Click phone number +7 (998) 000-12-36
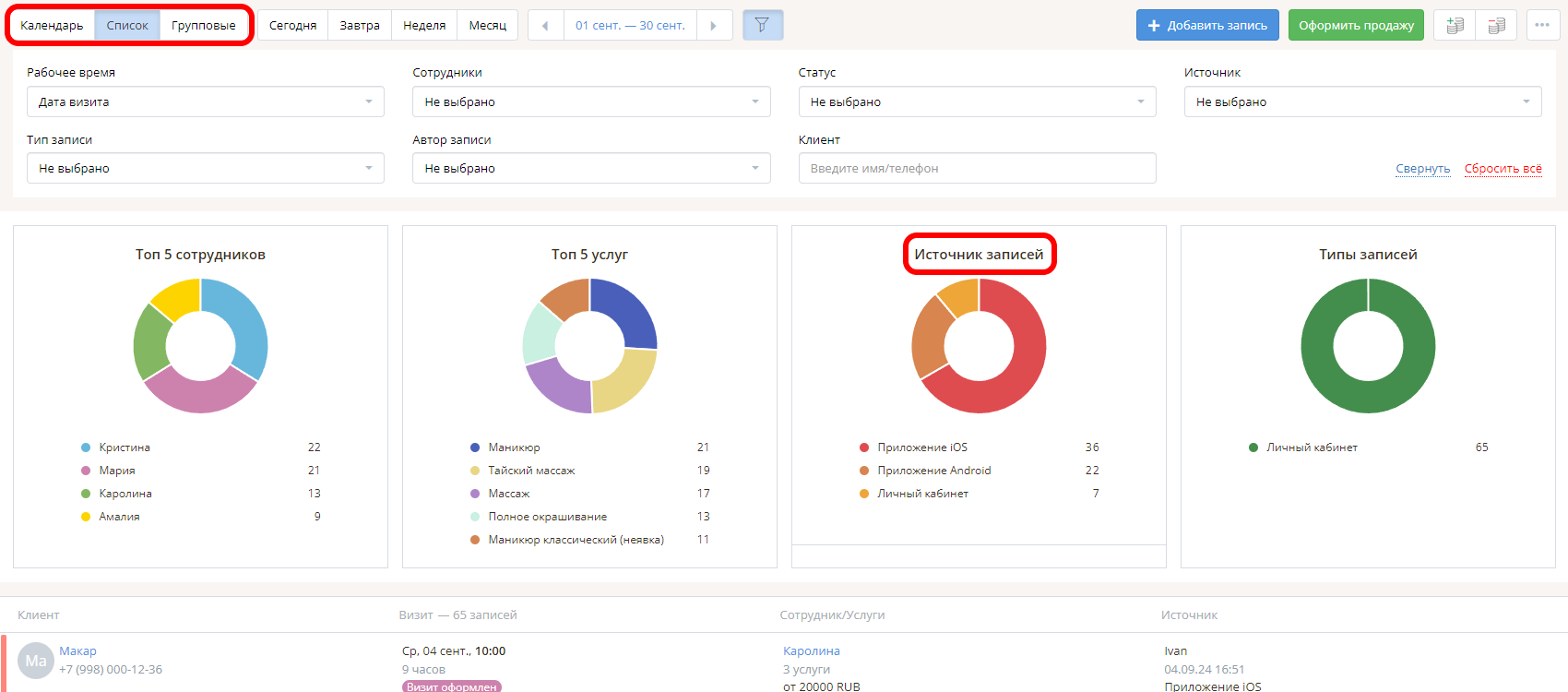 (111, 670)
